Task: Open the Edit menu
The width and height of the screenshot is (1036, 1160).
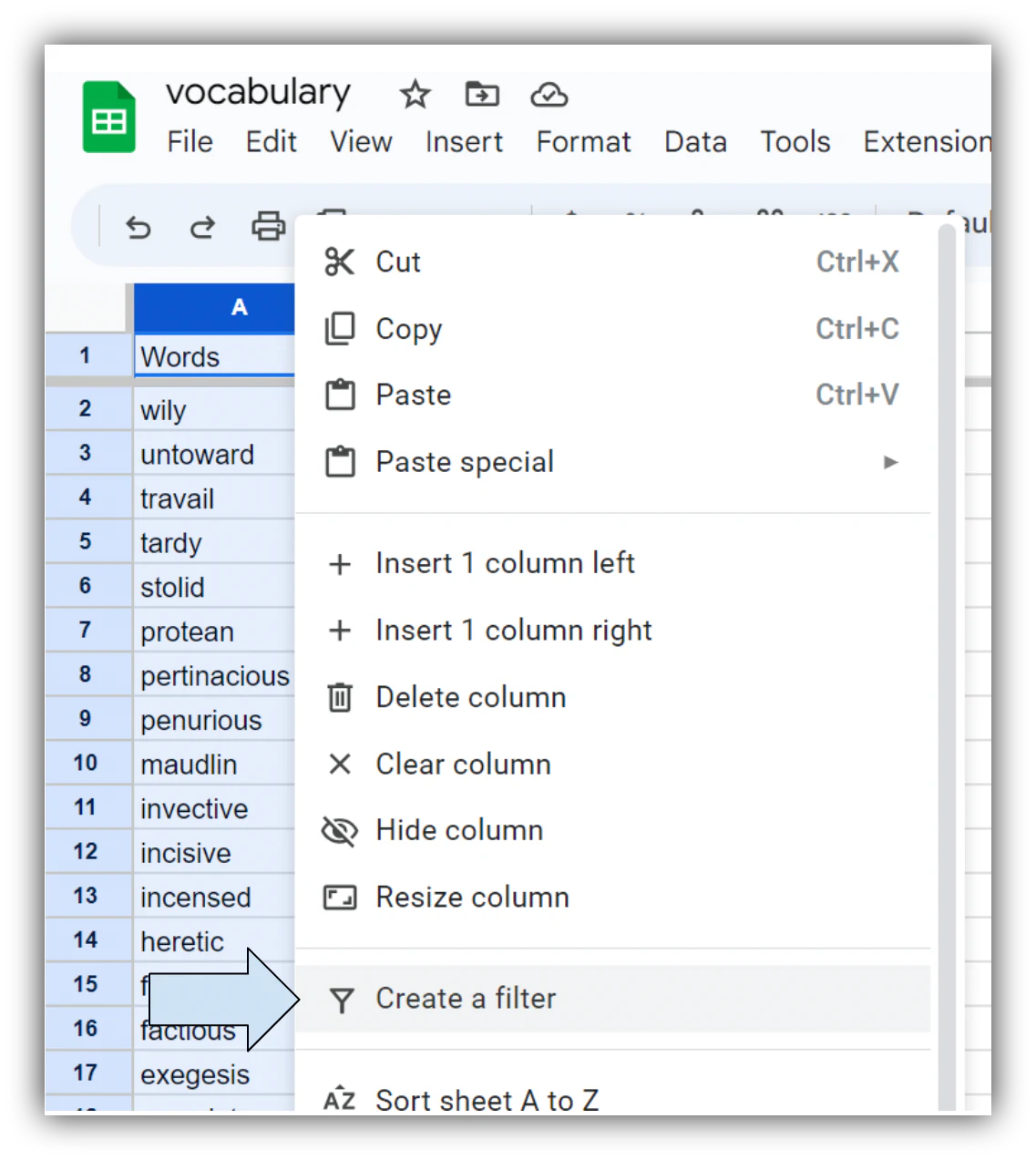Action: click(x=271, y=142)
